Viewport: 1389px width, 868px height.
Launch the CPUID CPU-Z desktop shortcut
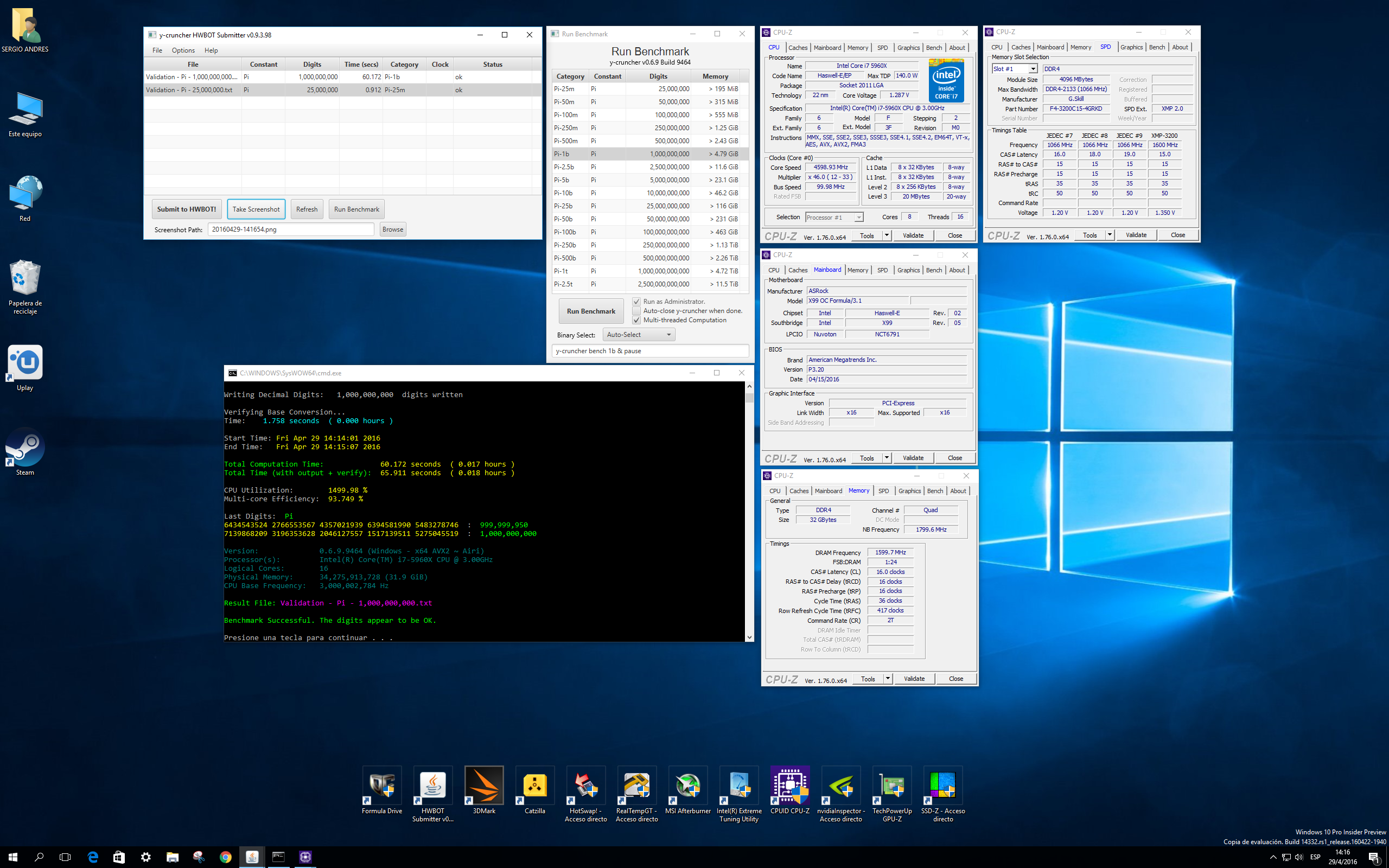coord(790,790)
